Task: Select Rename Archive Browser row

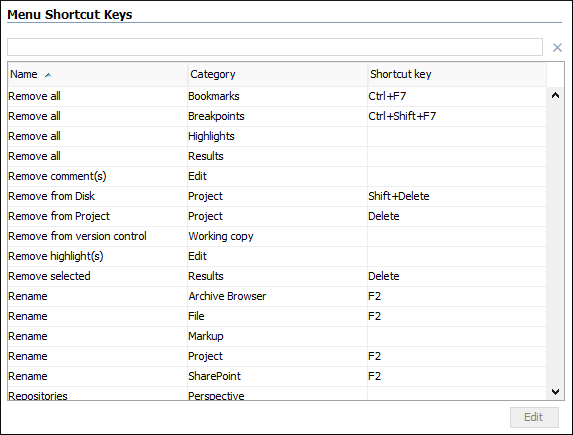Action: 277,296
